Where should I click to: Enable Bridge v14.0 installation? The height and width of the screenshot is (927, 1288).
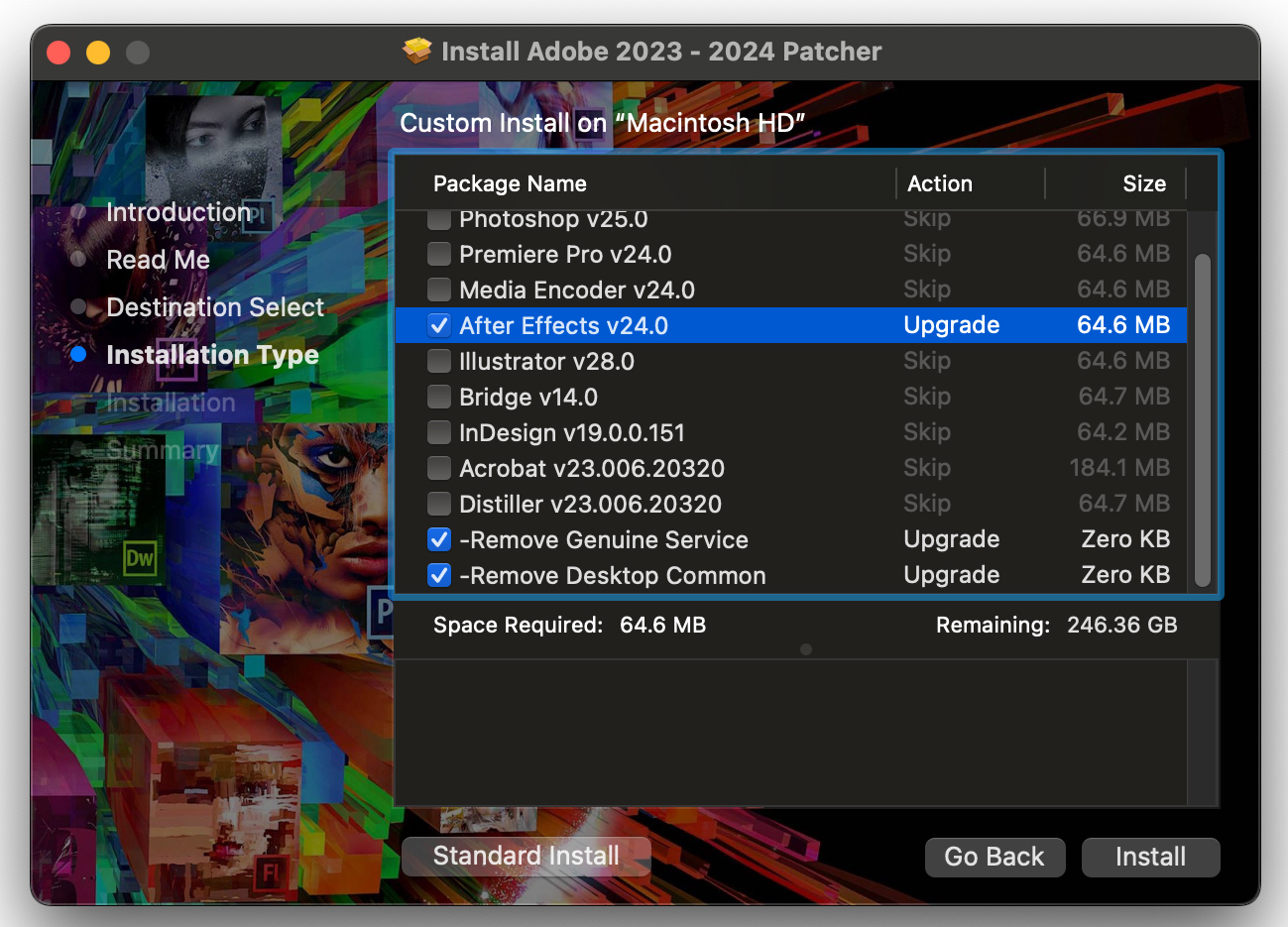point(438,397)
